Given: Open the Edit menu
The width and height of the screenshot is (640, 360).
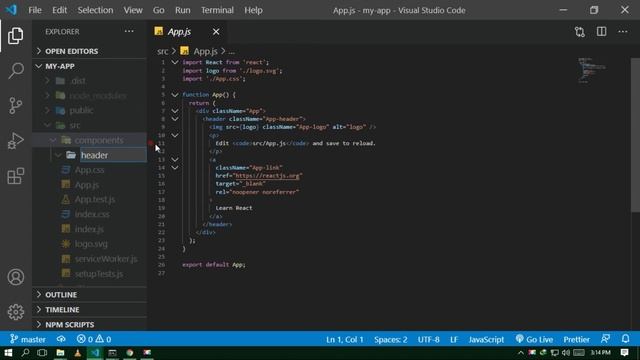Looking at the screenshot, I should point(59,10).
